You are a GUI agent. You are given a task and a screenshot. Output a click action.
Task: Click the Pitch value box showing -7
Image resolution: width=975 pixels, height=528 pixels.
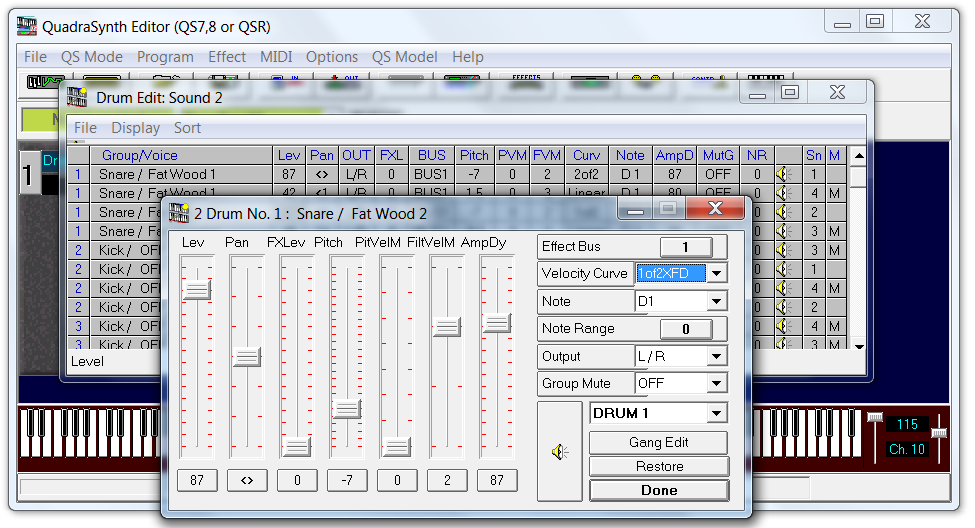347,480
